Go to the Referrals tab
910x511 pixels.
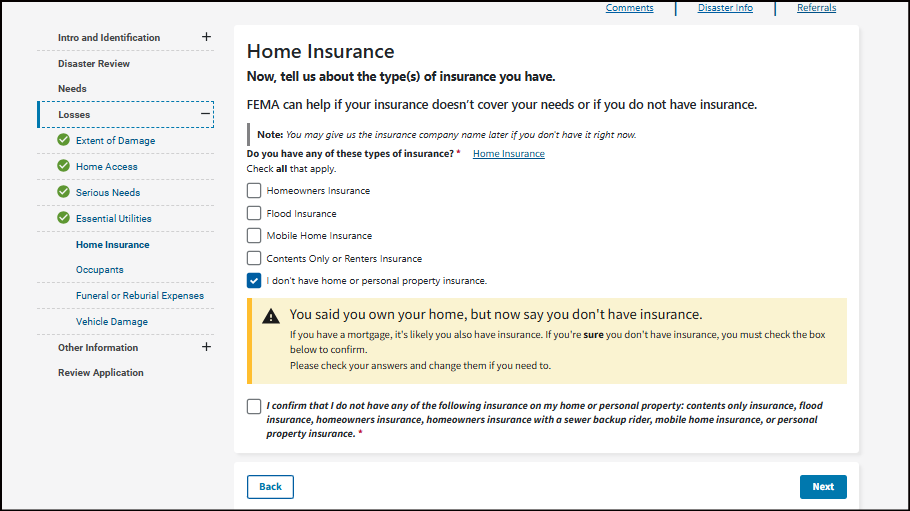tap(816, 8)
